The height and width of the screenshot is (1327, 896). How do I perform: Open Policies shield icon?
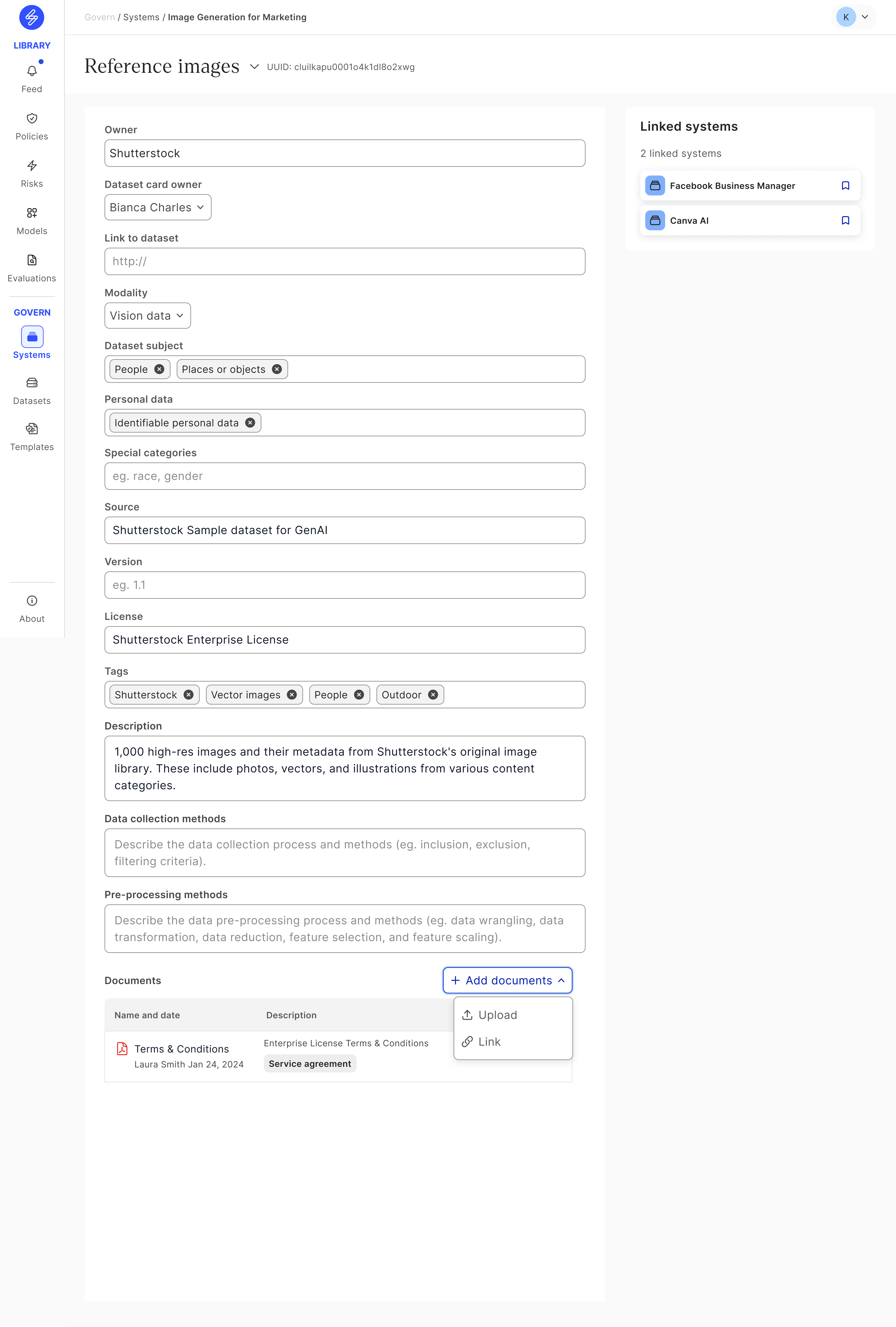tap(32, 118)
